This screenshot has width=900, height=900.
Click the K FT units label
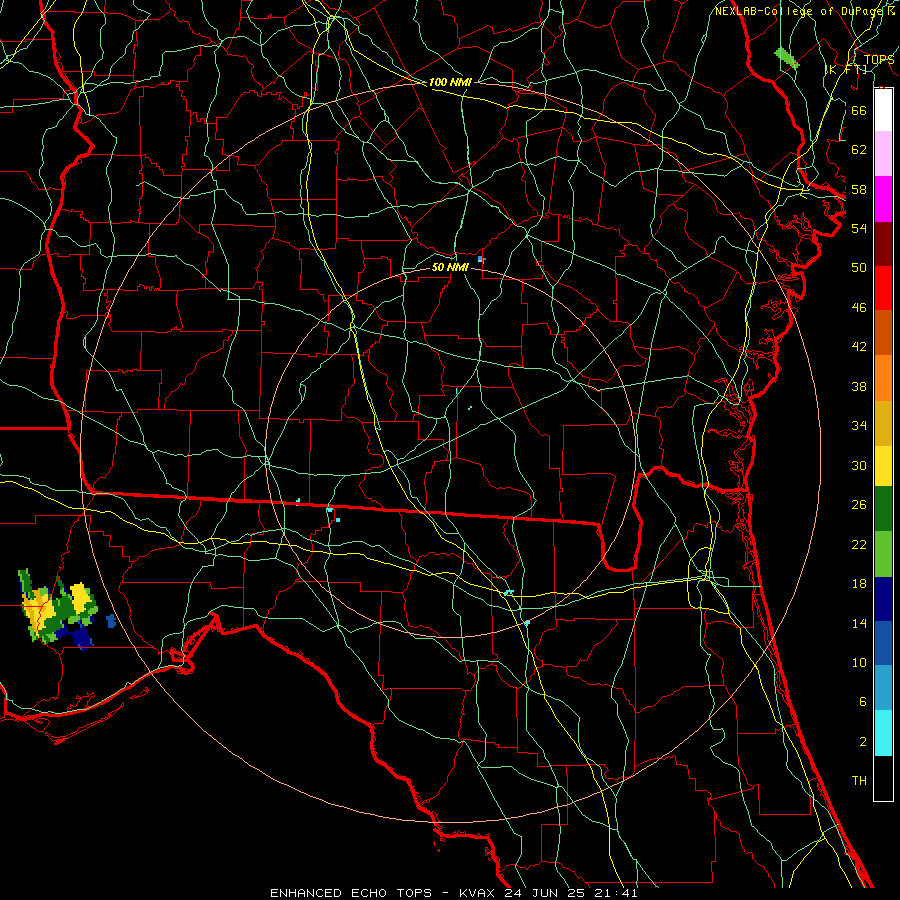click(x=845, y=69)
